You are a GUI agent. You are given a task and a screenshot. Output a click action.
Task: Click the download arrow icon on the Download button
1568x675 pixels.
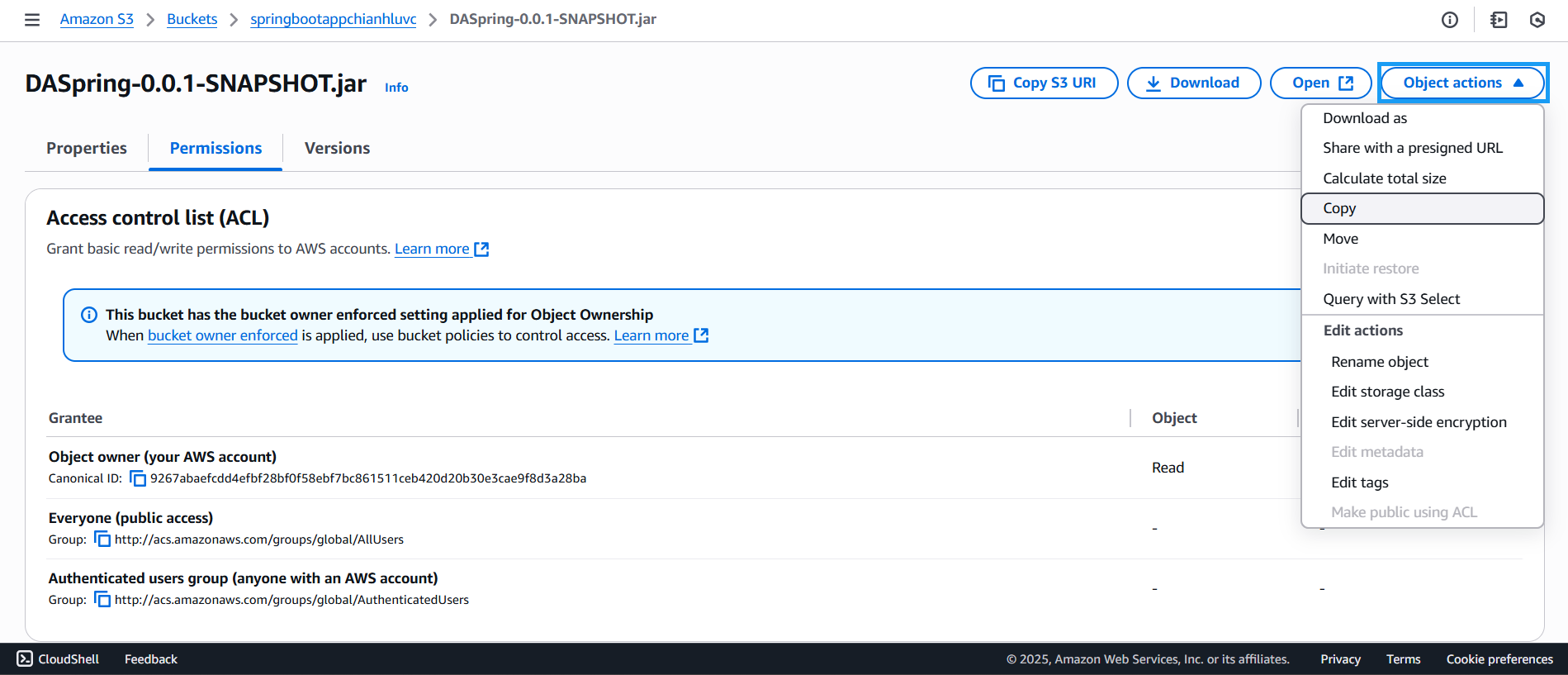point(1153,83)
